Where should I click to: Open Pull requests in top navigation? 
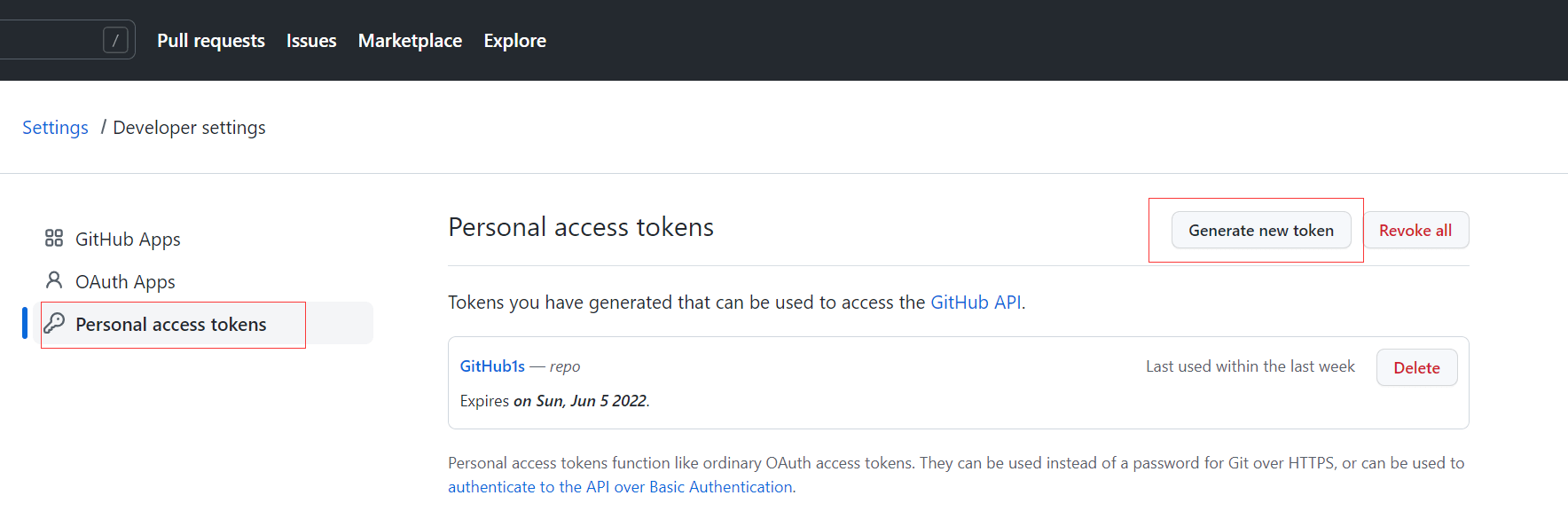click(211, 41)
